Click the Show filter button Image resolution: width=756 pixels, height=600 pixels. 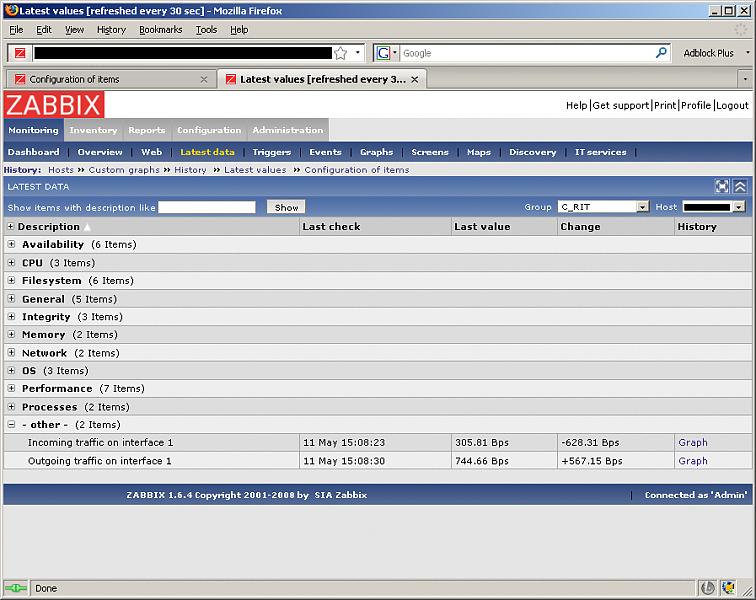click(x=286, y=207)
